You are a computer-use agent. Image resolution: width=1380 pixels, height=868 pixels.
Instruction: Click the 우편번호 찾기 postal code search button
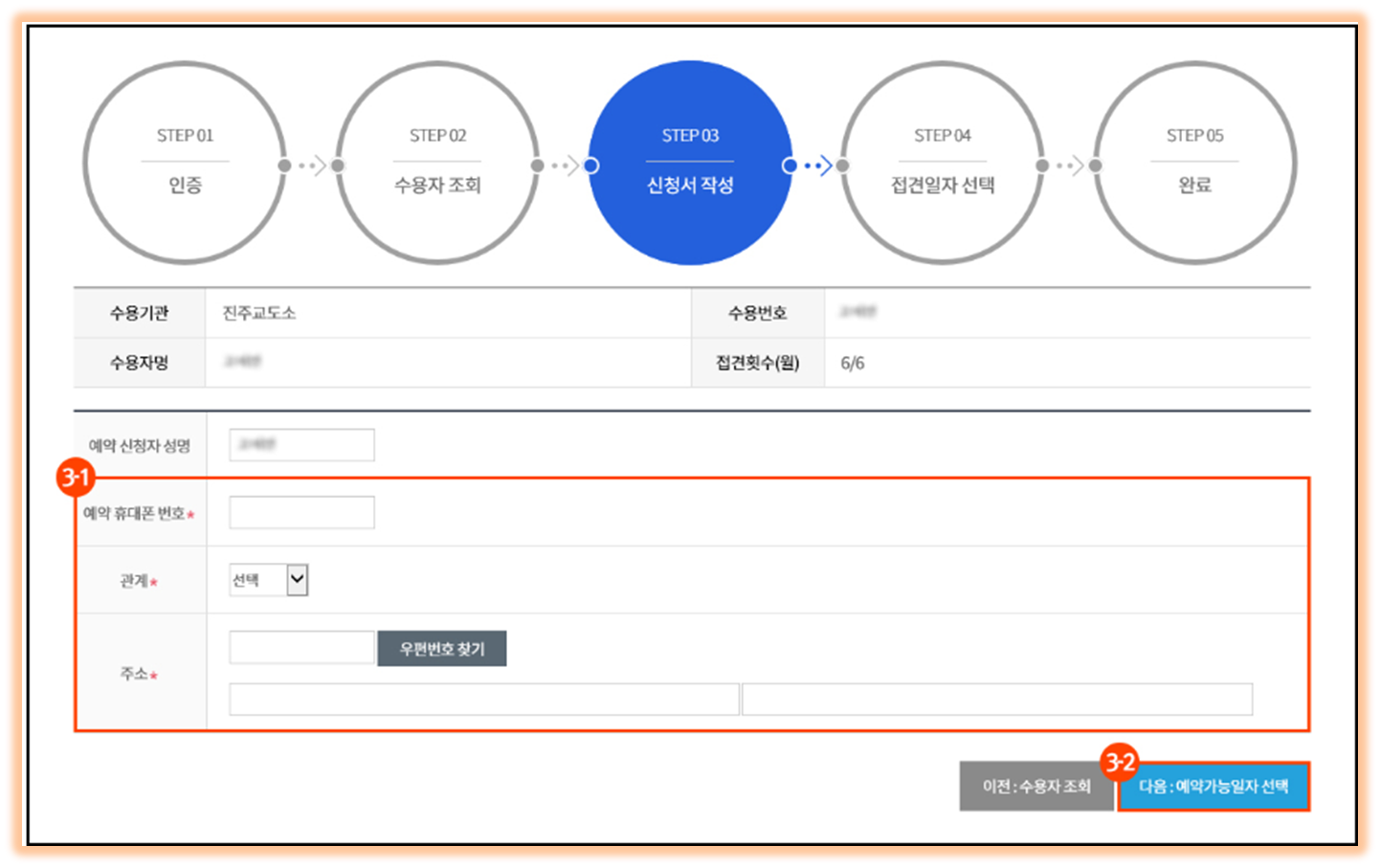point(442,648)
